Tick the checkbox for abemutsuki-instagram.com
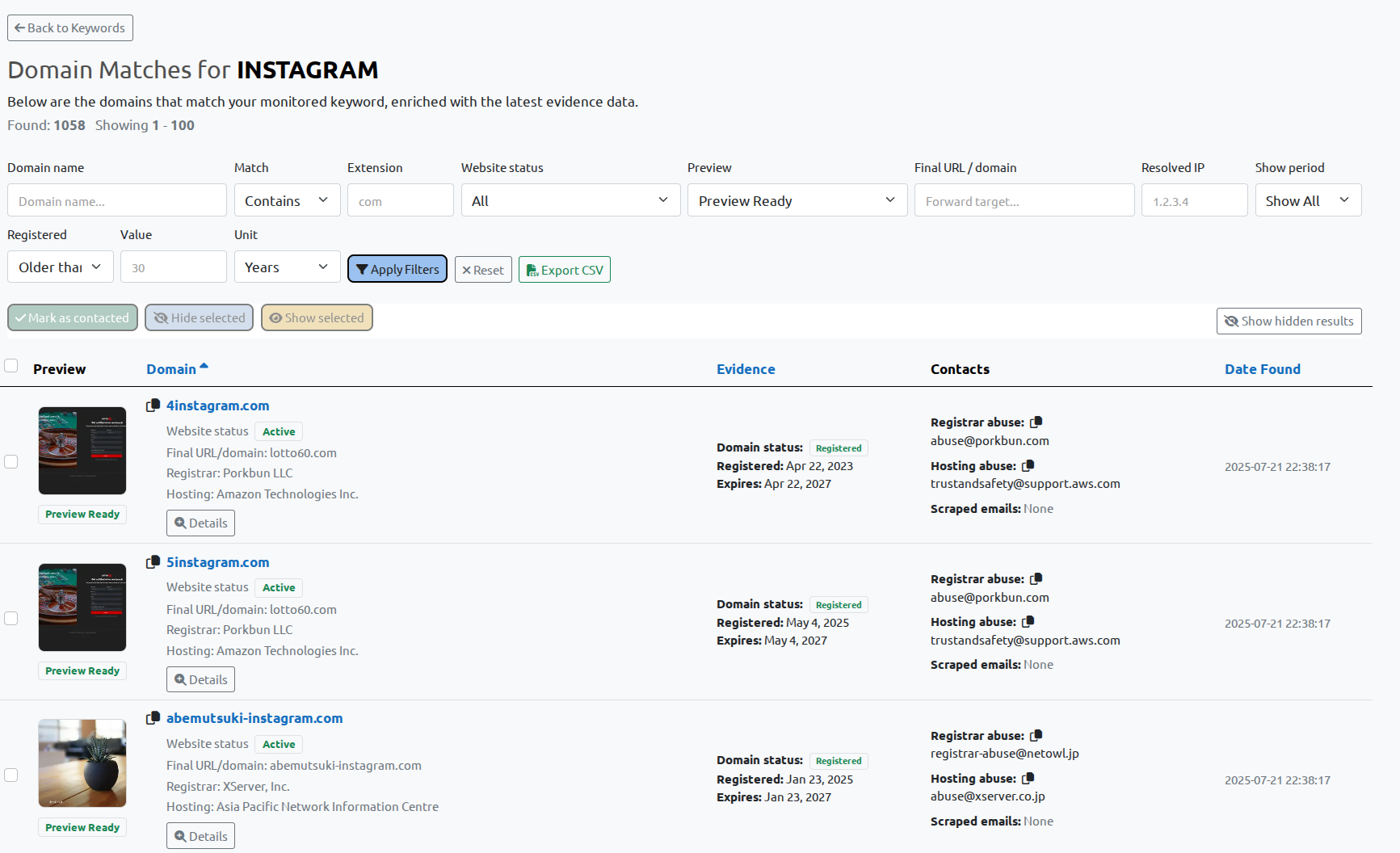Viewport: 1400px width, 853px height. (x=11, y=775)
